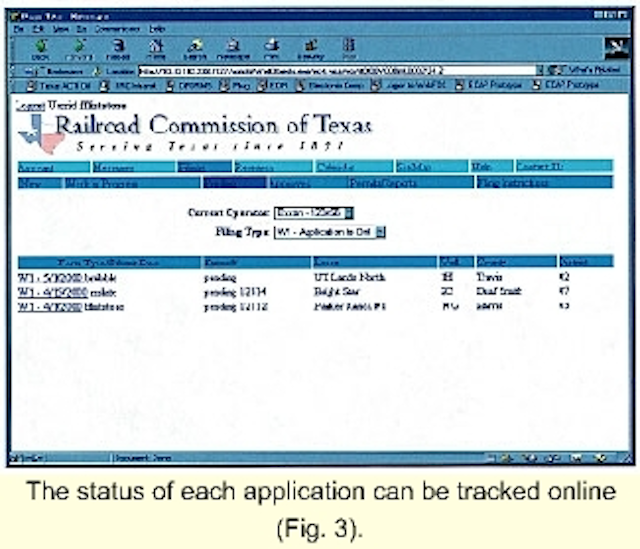Click the Travis county cell
The width and height of the screenshot is (640, 549).
(489, 277)
